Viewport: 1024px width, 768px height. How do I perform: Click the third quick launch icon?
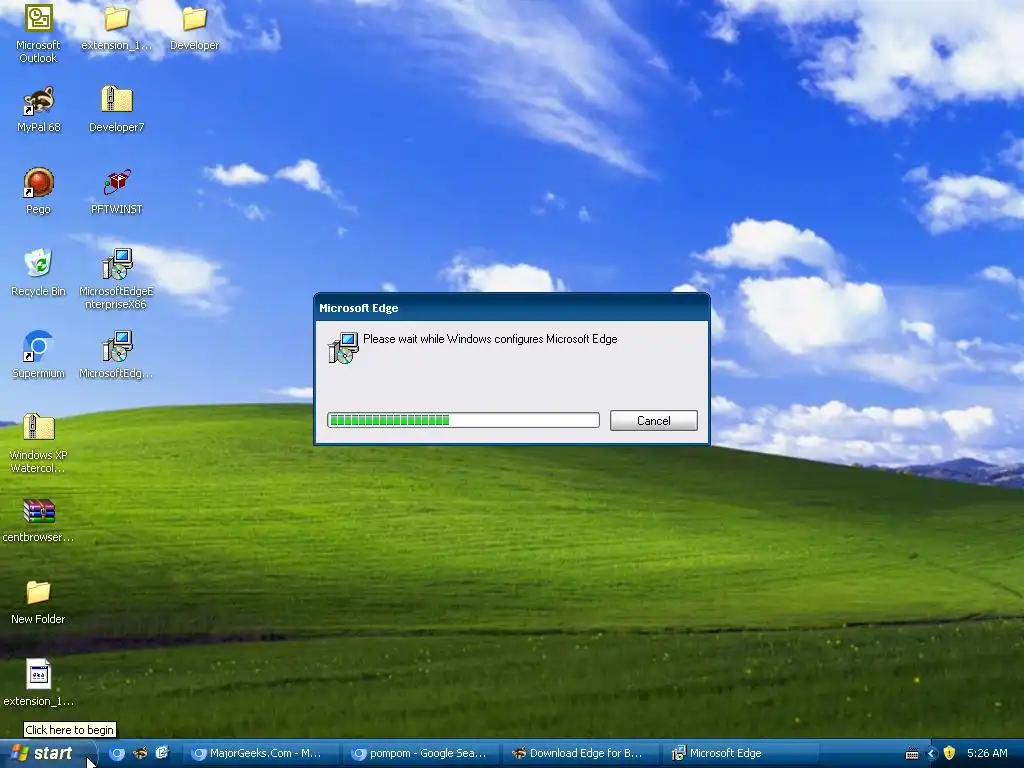tap(162, 753)
